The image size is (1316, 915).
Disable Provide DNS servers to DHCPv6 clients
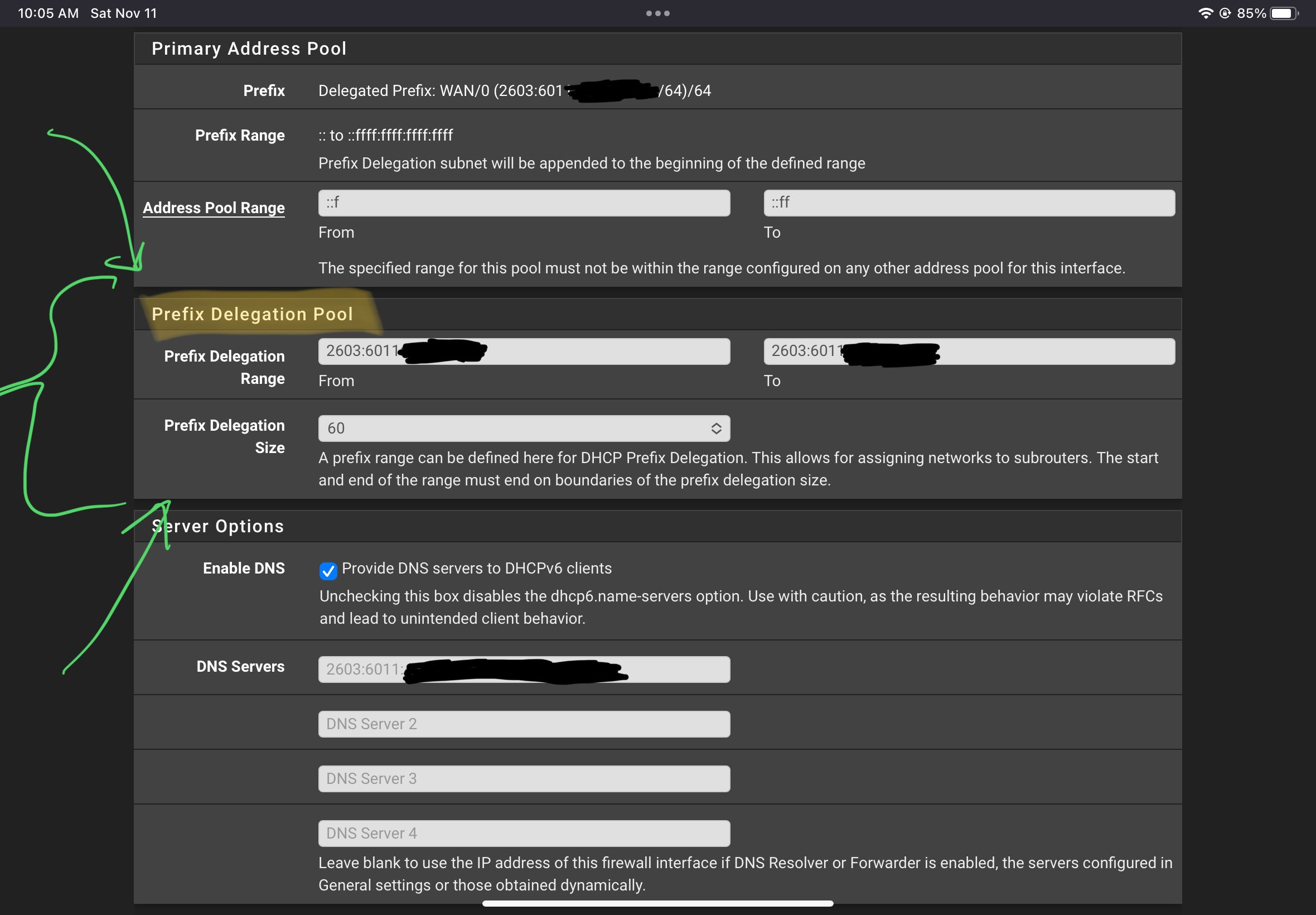point(328,570)
